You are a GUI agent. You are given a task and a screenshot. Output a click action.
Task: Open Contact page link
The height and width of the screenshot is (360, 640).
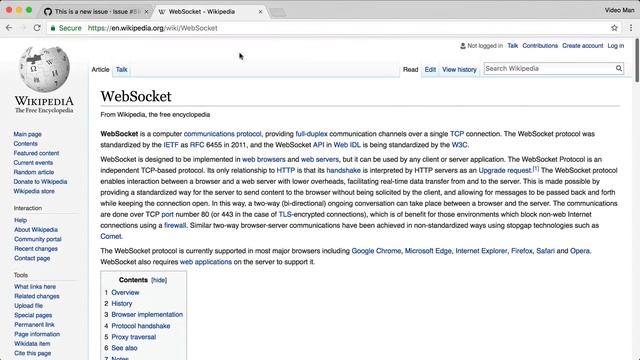coord(32,258)
